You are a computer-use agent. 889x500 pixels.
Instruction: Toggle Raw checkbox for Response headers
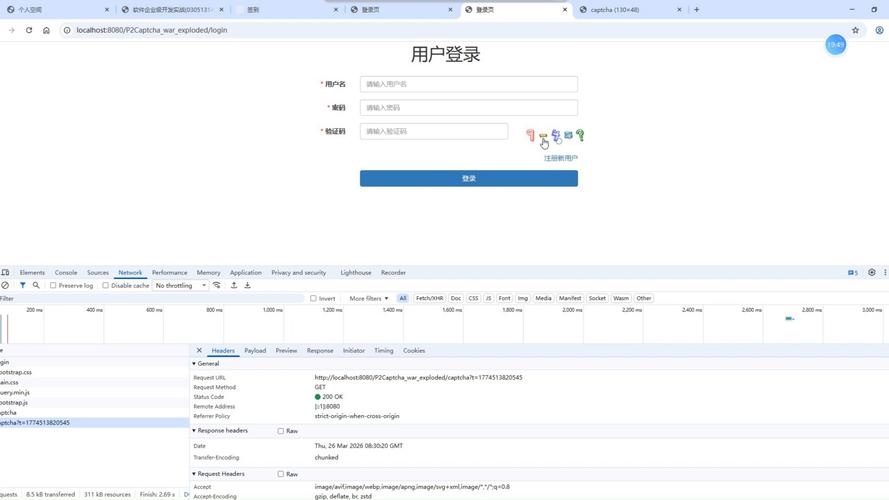click(281, 431)
